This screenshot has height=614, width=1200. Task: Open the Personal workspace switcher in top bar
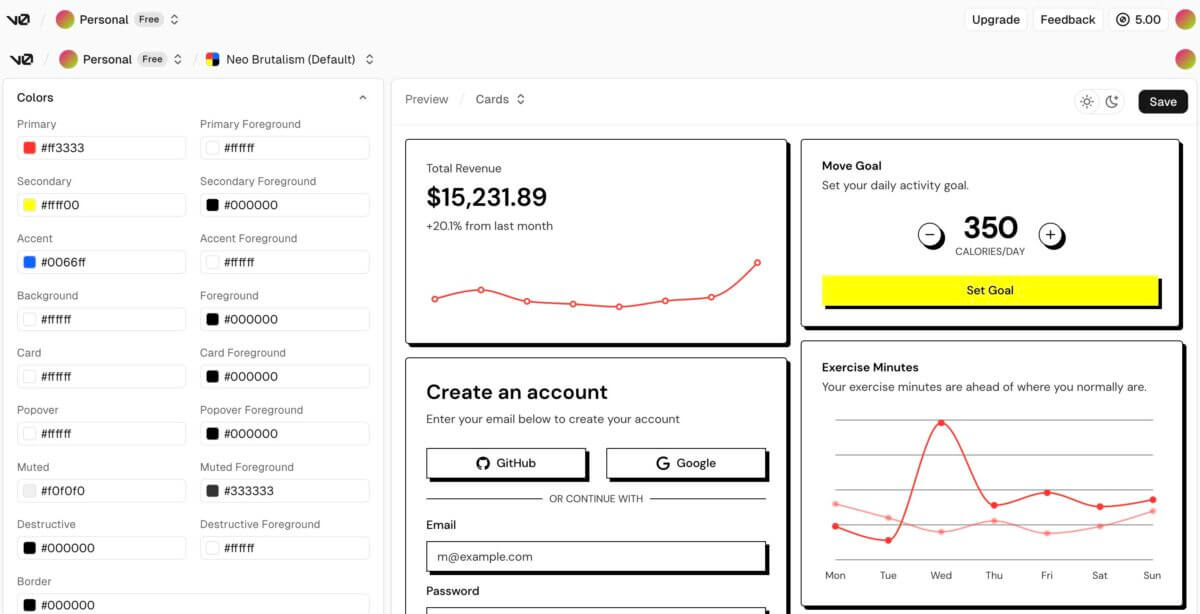(x=118, y=19)
